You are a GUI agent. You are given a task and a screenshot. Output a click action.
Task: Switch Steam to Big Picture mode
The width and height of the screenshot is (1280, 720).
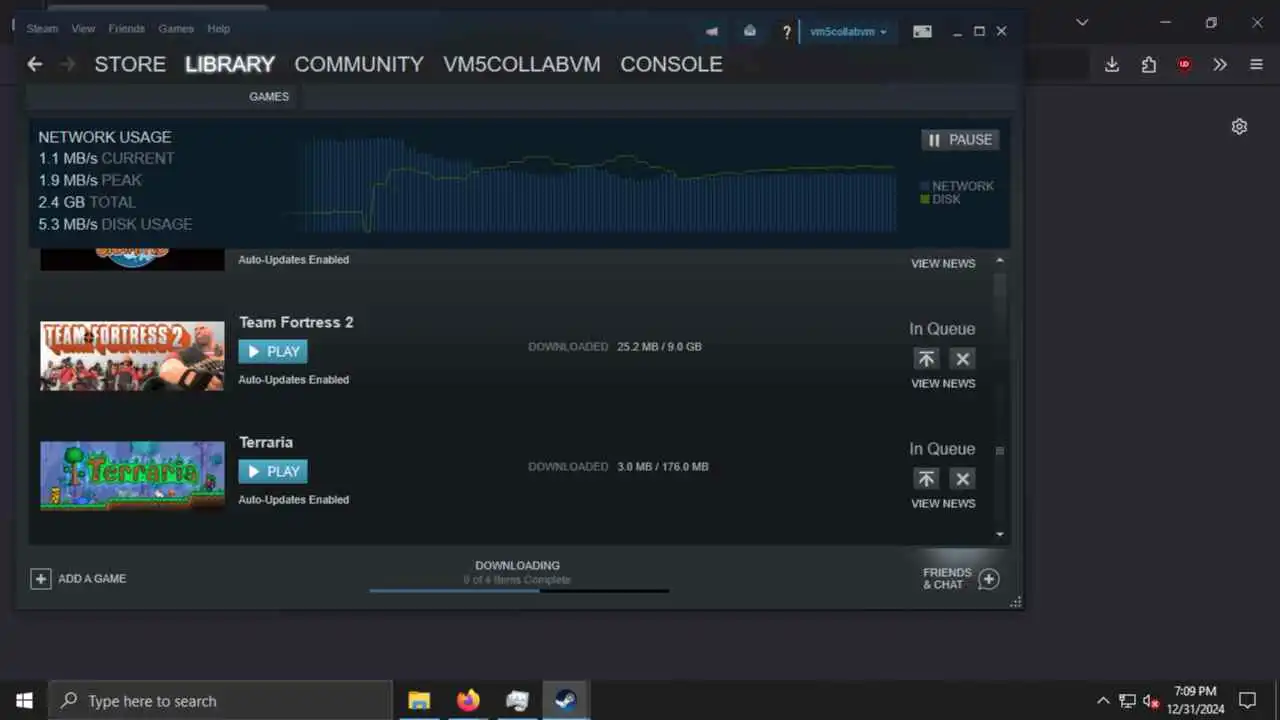[x=923, y=31]
